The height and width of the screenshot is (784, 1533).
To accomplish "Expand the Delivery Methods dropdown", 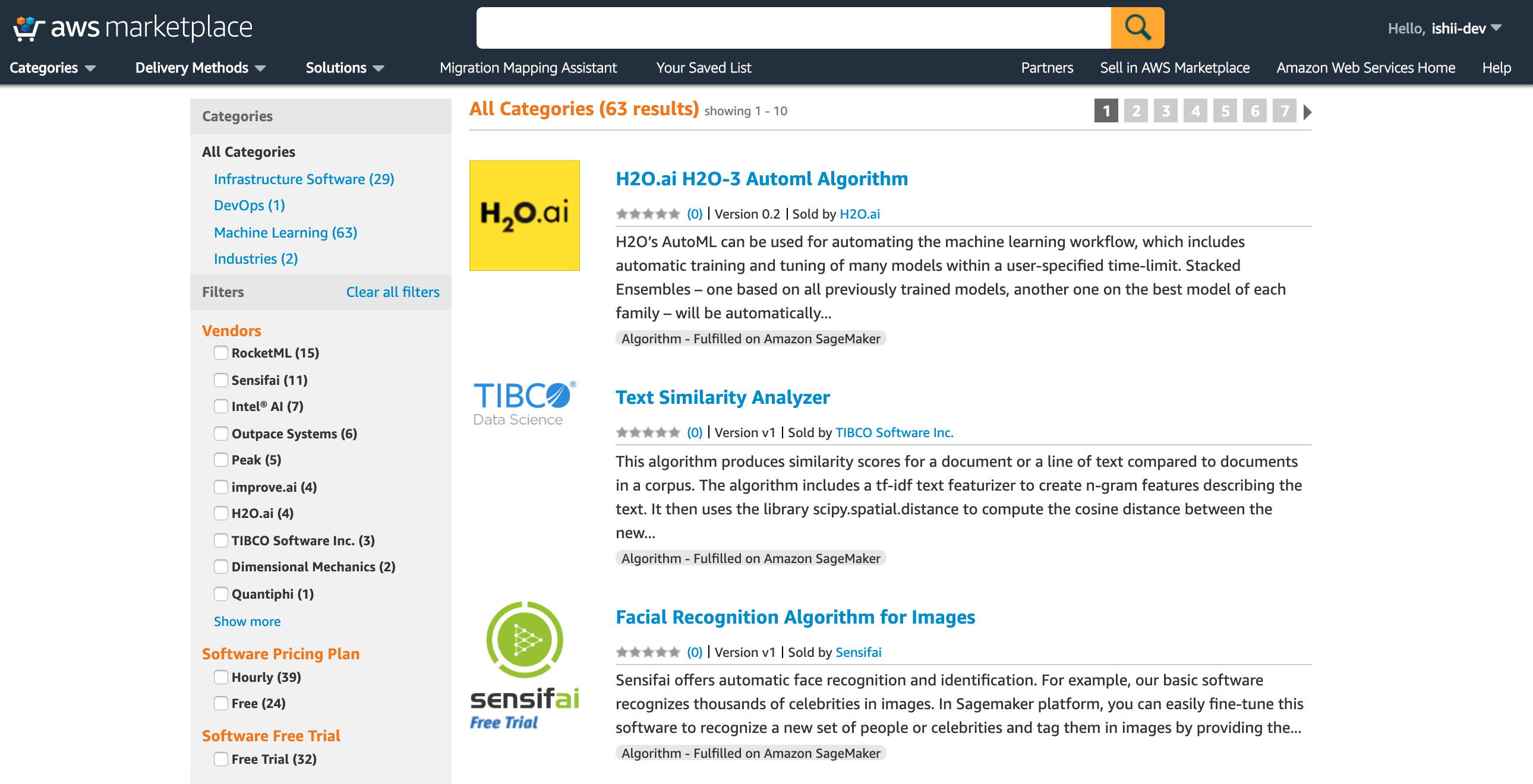I will point(201,68).
